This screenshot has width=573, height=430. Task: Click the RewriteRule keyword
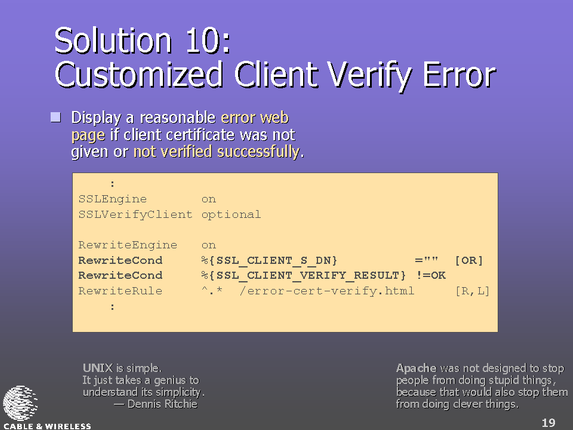click(120, 291)
